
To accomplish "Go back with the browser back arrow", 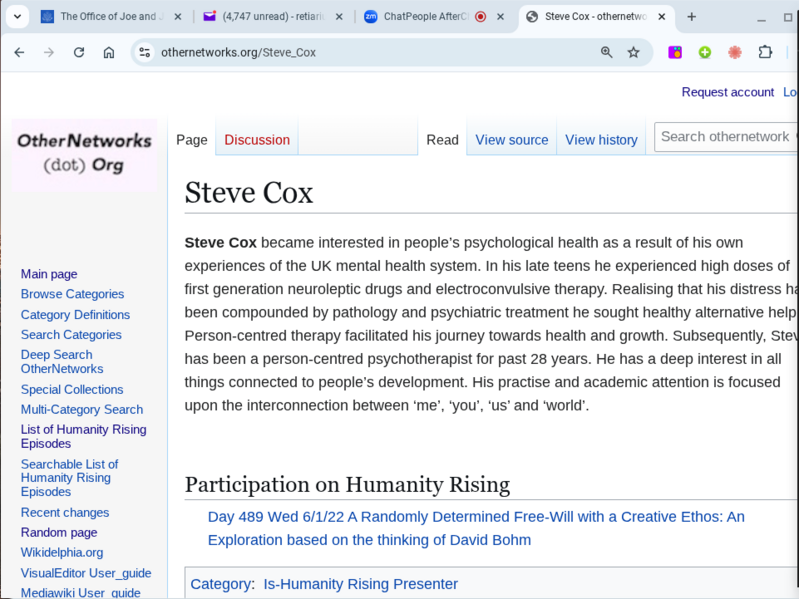I will point(19,52).
